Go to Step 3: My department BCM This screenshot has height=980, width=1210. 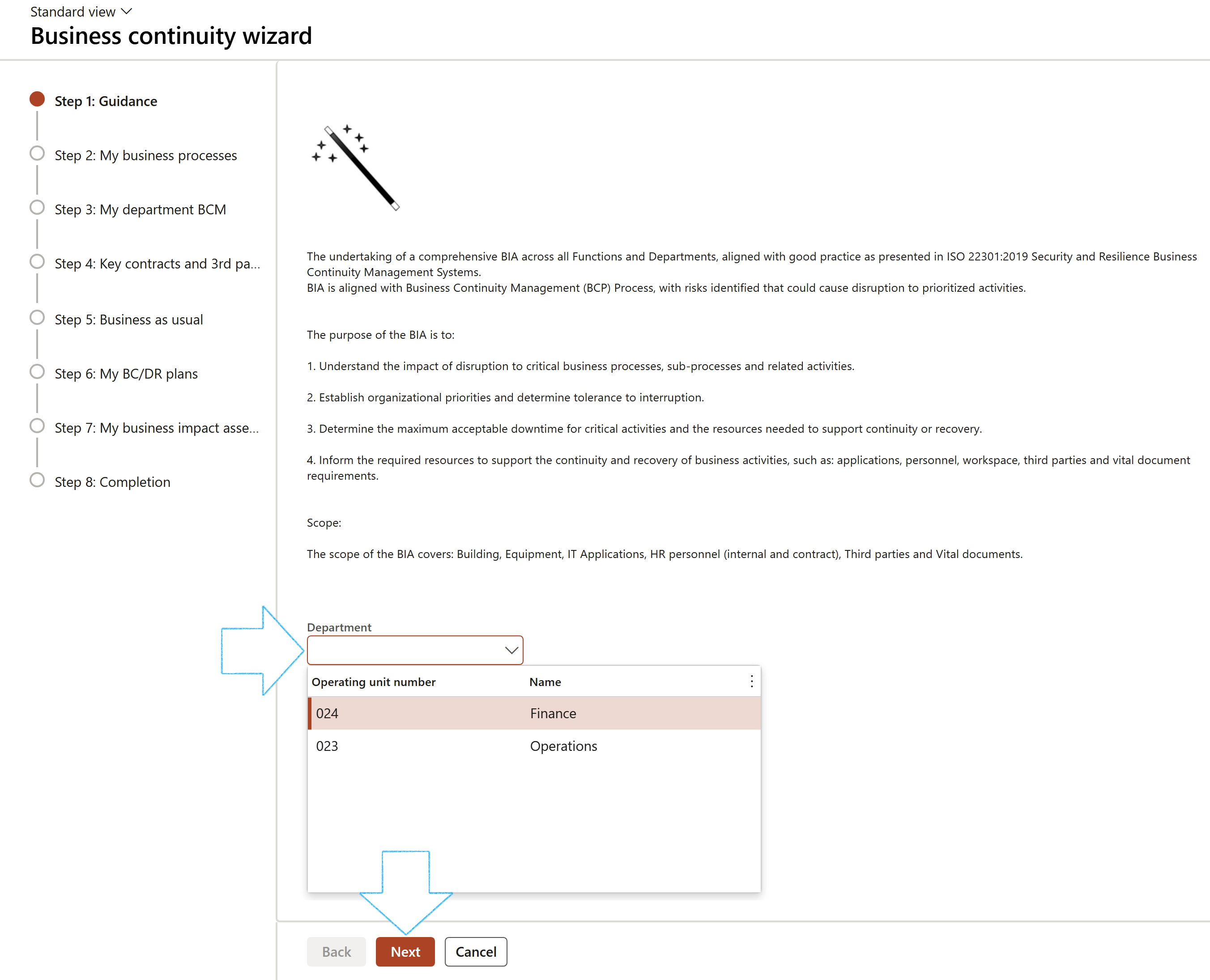point(140,209)
